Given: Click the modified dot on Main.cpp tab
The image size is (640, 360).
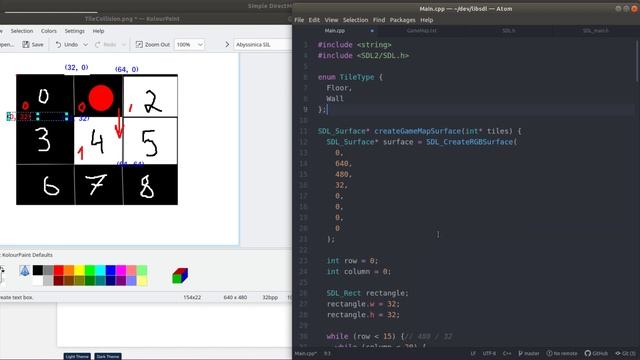Looking at the screenshot, I should click(x=372, y=31).
